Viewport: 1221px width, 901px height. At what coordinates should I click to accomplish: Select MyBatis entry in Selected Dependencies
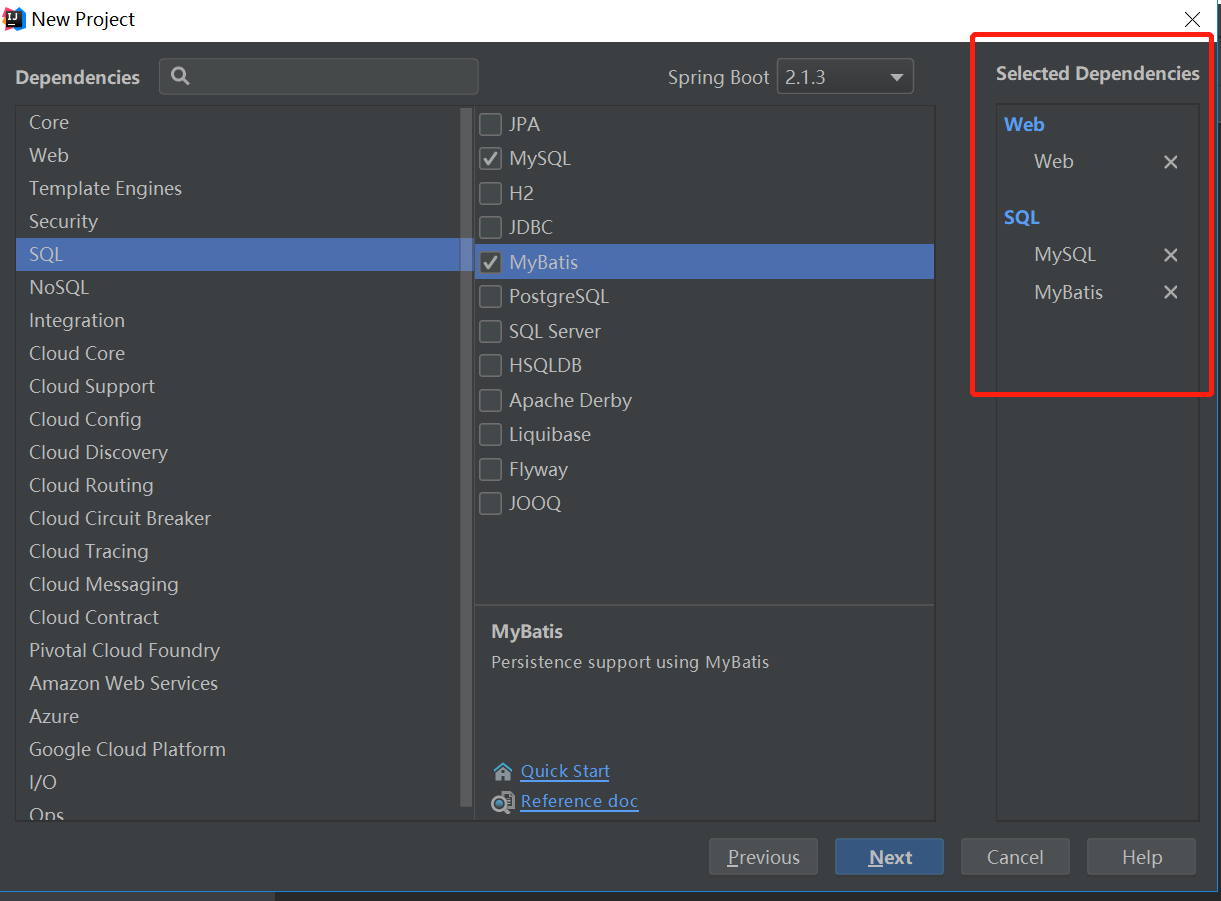[x=1068, y=292]
